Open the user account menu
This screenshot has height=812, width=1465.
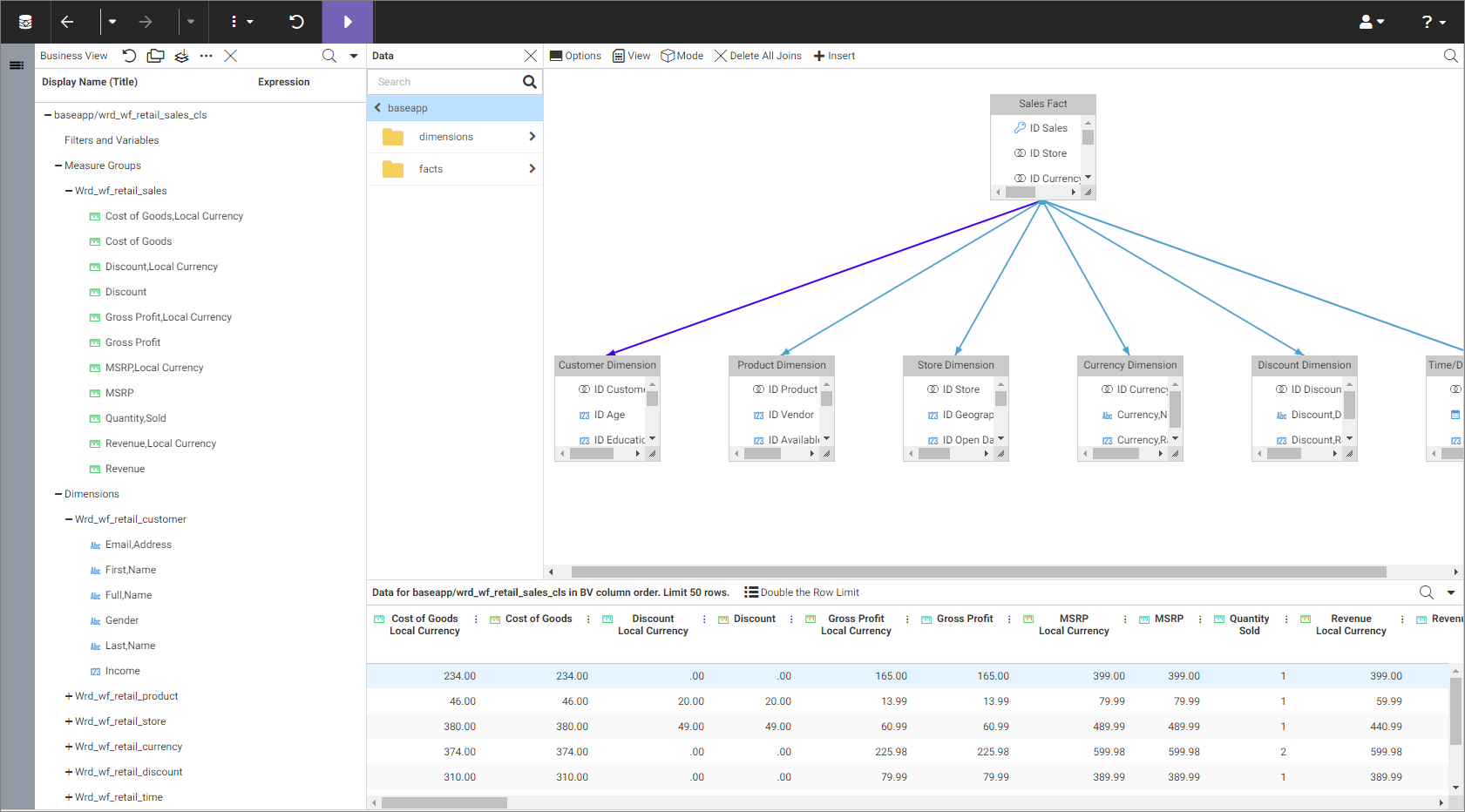click(1372, 22)
